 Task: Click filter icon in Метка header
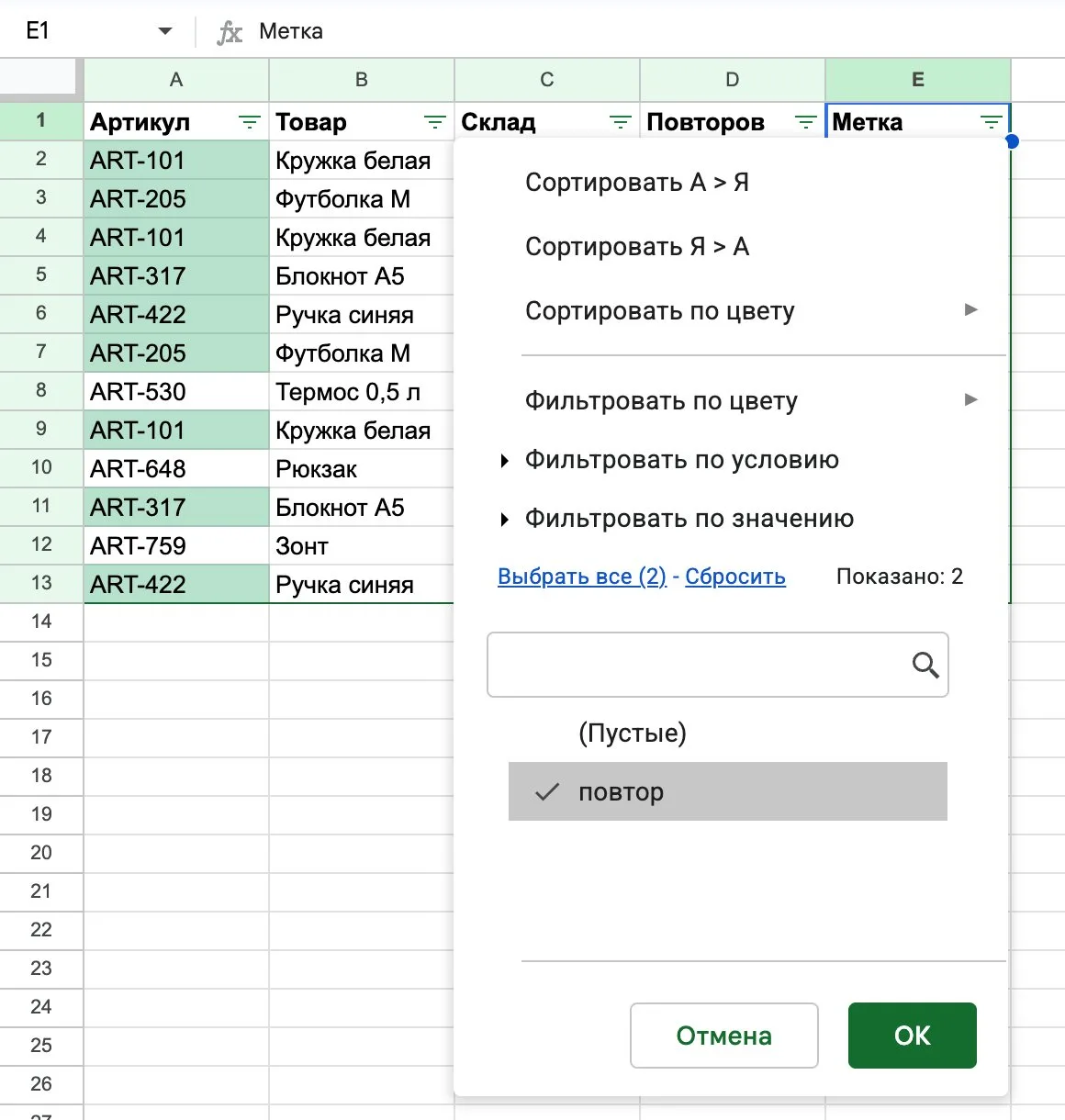point(991,122)
